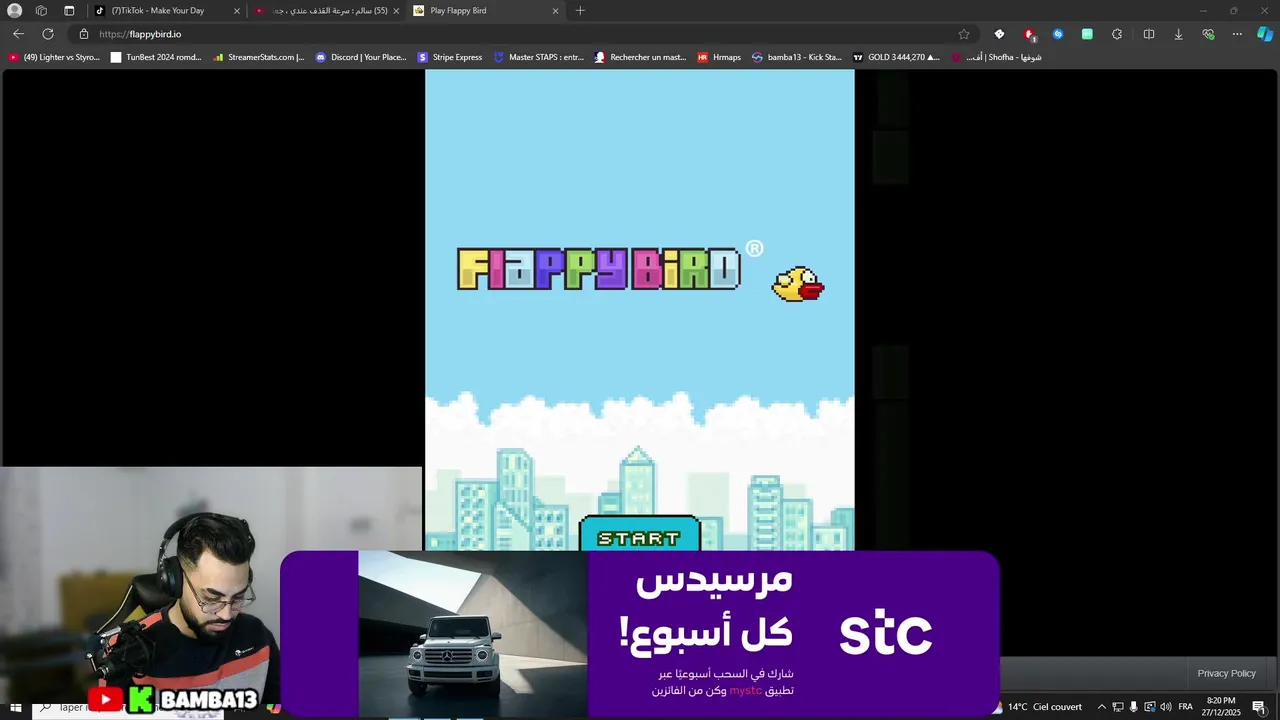This screenshot has height=720, width=1280.
Task: Open the green square extension icon
Action: (1087, 34)
